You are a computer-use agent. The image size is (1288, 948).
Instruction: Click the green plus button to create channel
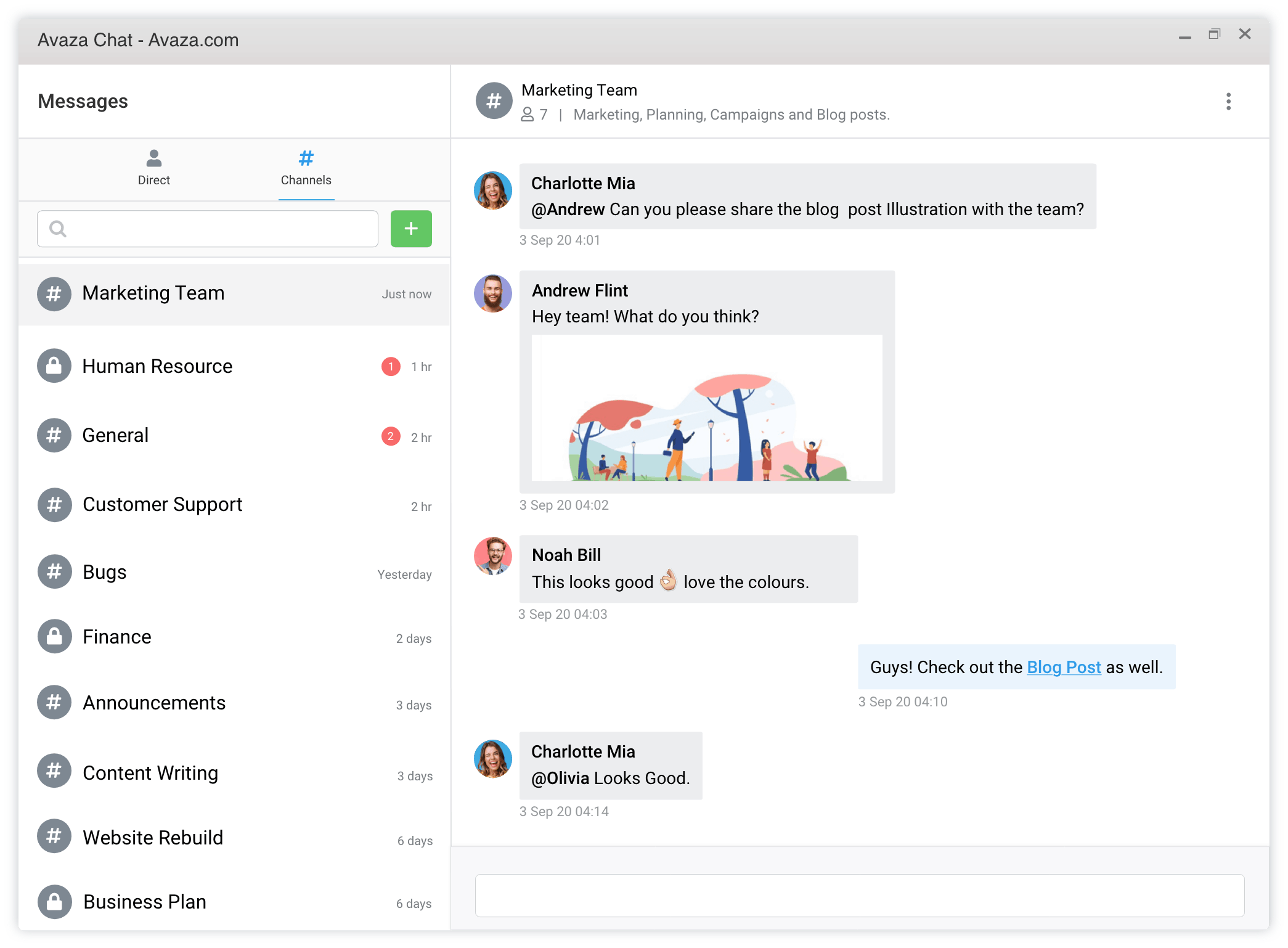point(410,229)
